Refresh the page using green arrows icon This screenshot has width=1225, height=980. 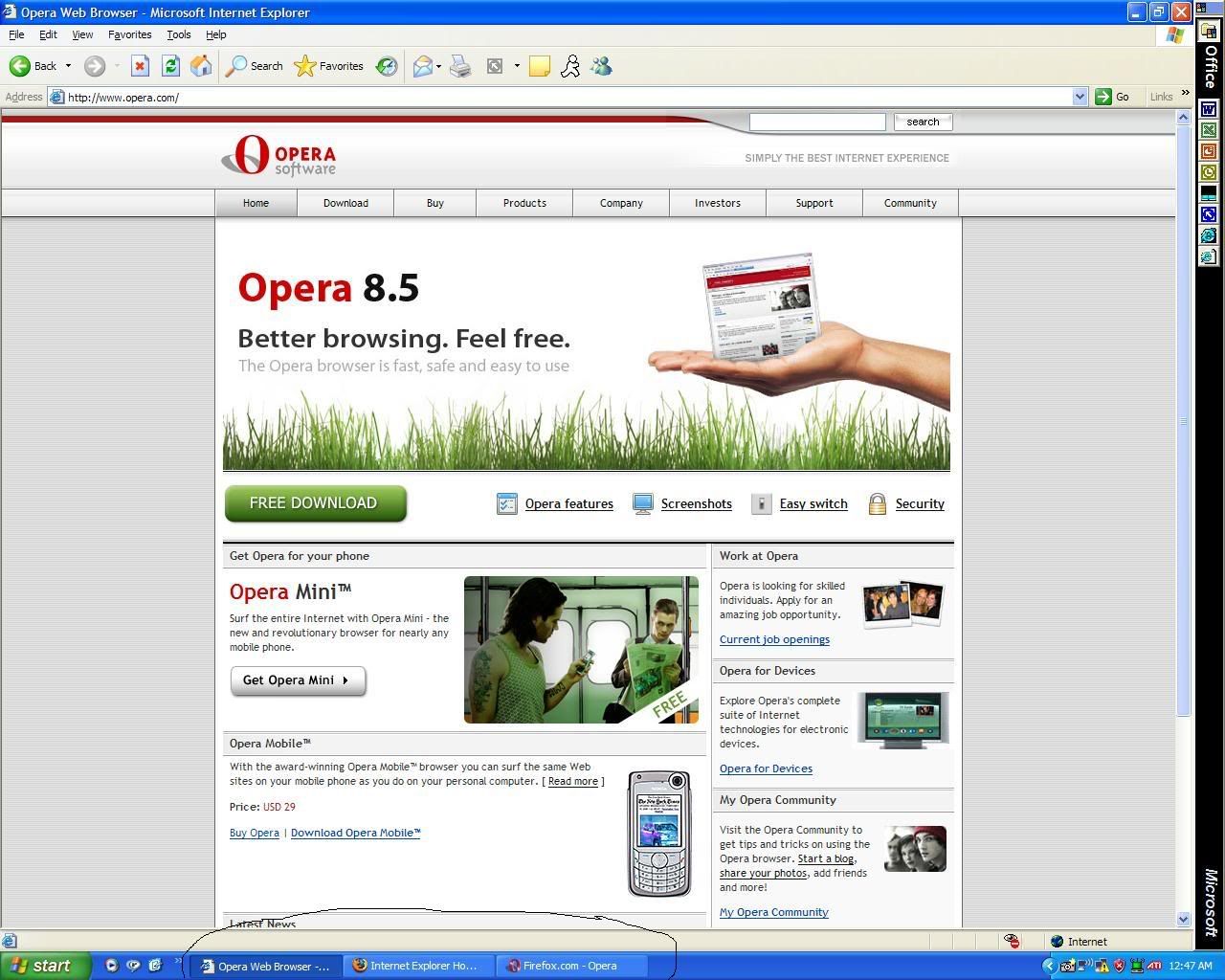pos(170,66)
